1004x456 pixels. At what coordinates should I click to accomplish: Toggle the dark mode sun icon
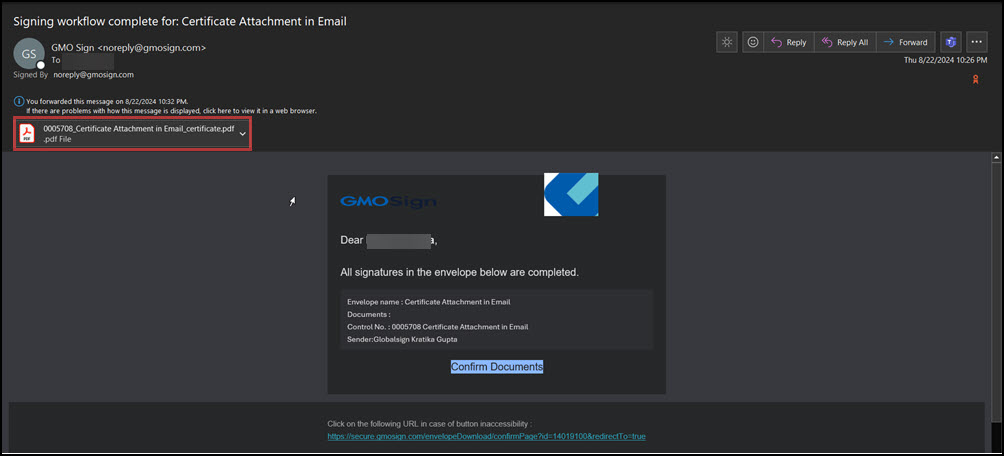pos(727,42)
